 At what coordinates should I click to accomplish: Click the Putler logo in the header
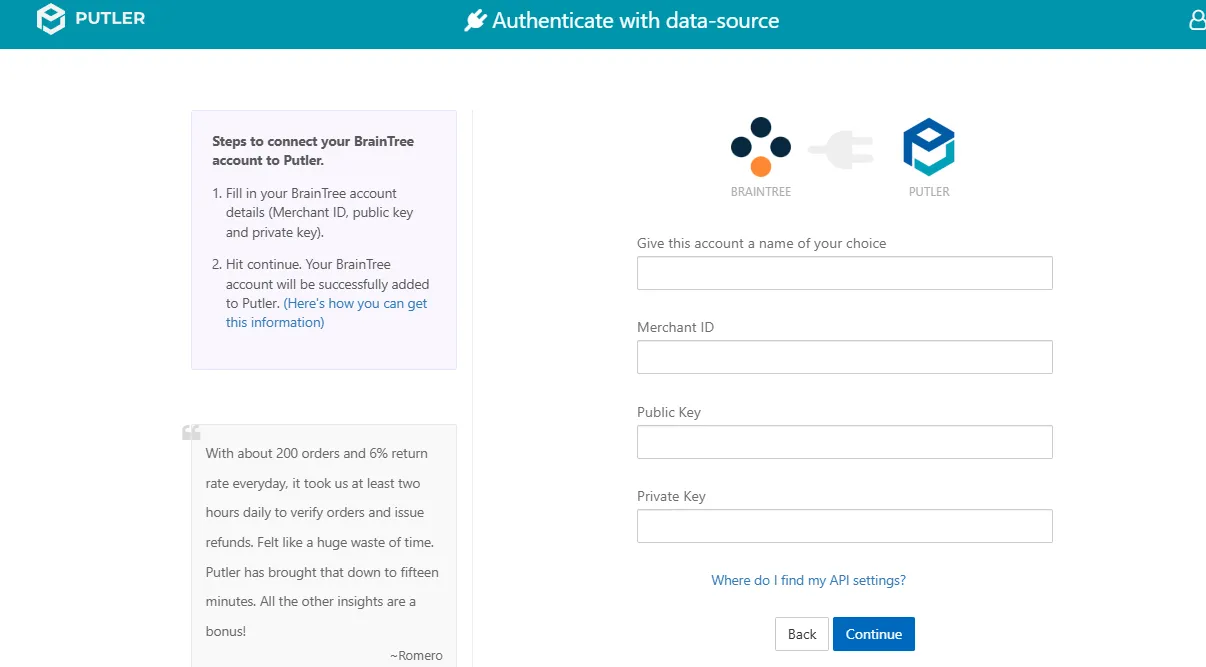point(91,20)
